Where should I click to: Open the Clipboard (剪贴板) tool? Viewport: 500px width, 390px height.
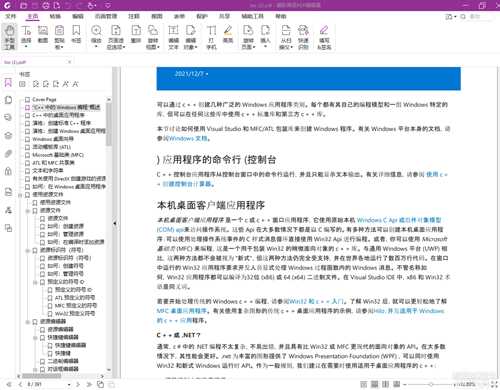tap(59, 37)
